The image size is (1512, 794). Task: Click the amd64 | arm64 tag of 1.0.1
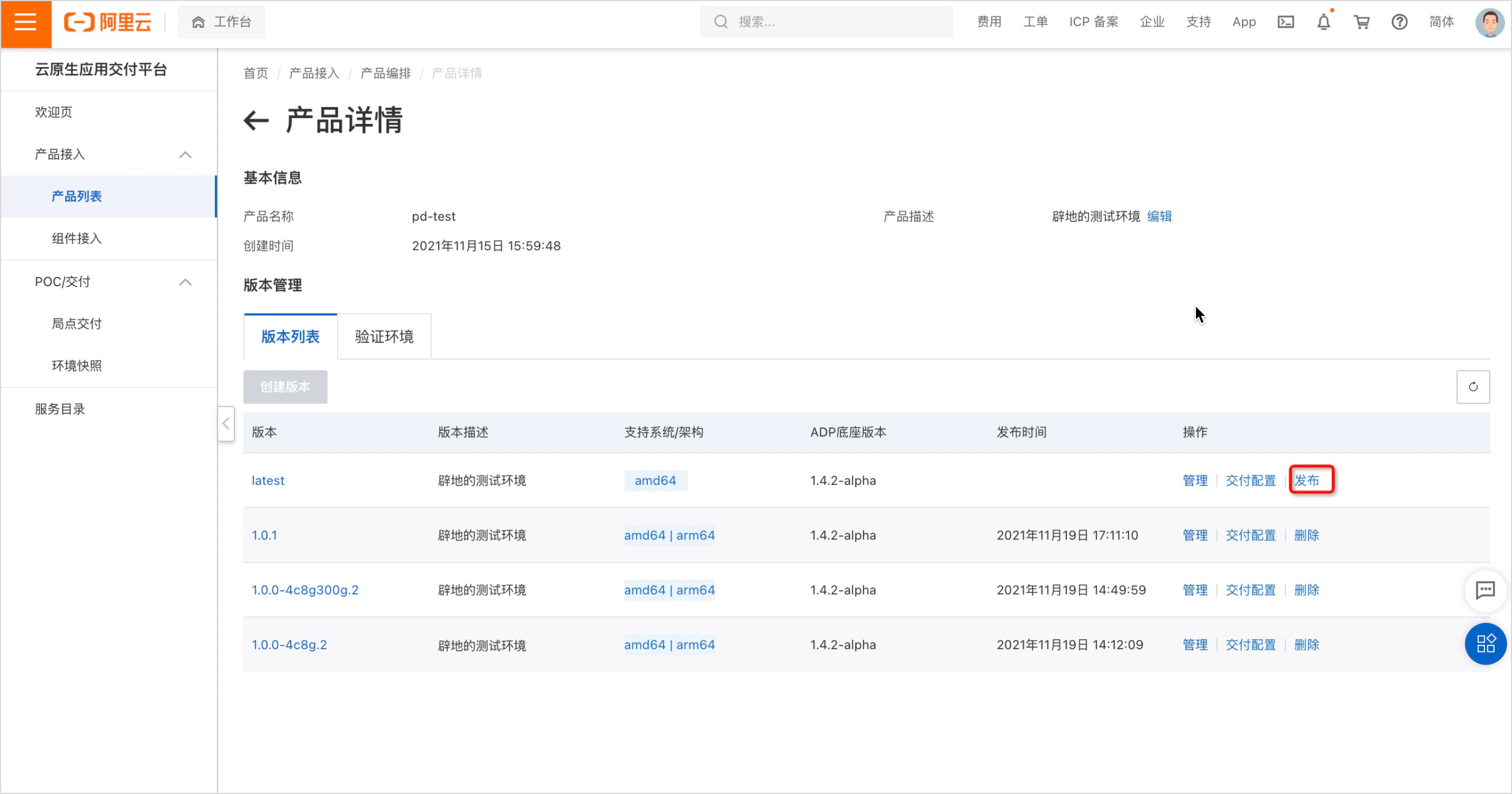(669, 535)
